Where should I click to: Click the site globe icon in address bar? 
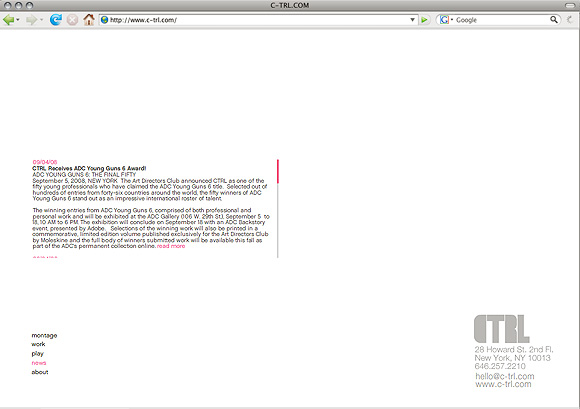click(x=105, y=20)
